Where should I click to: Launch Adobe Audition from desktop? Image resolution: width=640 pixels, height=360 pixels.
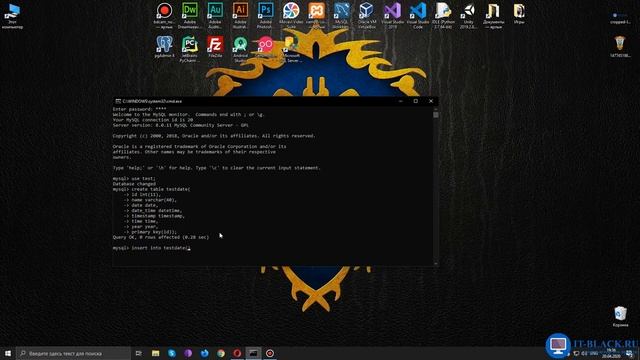[215, 16]
